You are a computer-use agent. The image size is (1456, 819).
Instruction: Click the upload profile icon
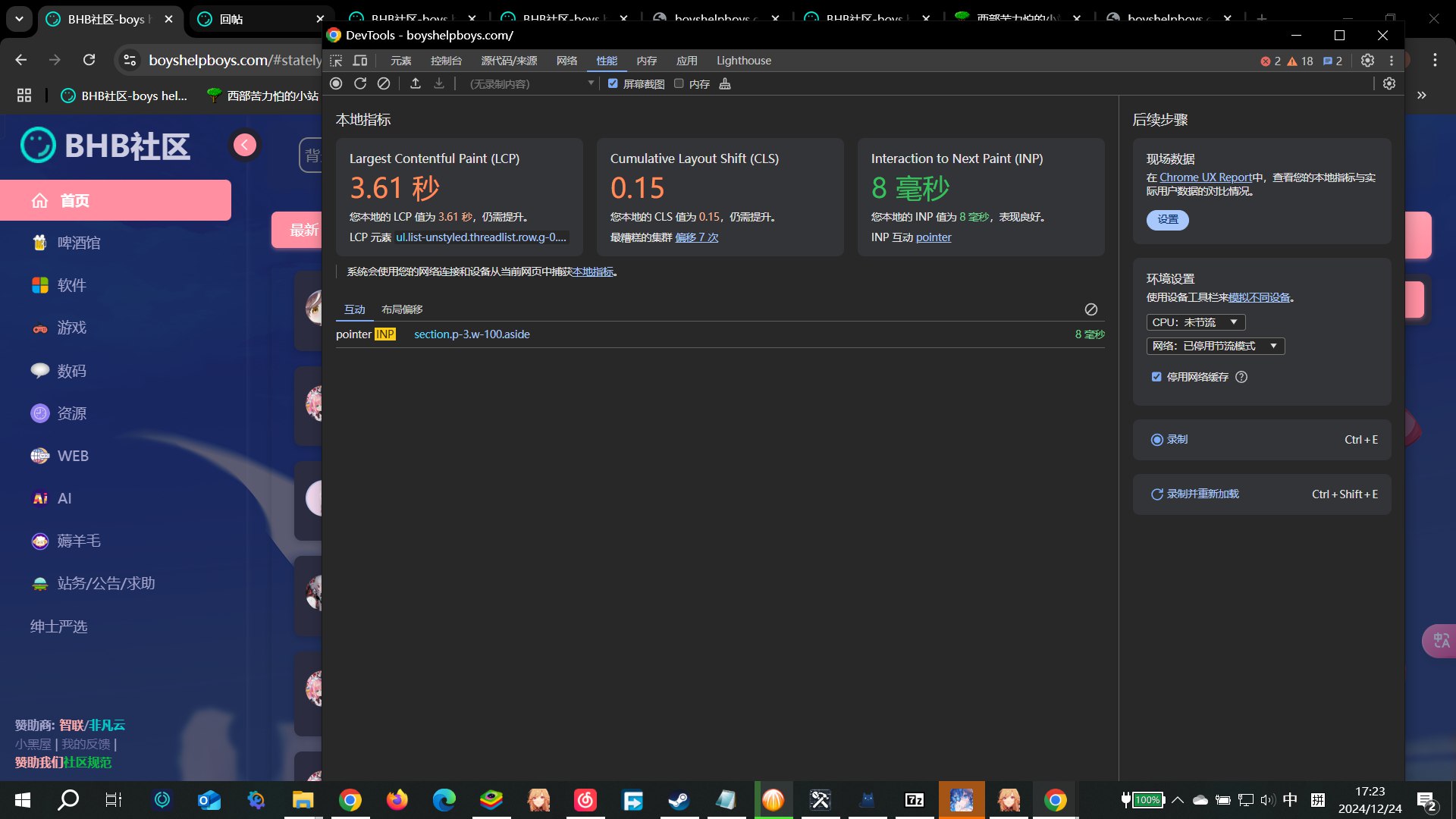(x=416, y=83)
